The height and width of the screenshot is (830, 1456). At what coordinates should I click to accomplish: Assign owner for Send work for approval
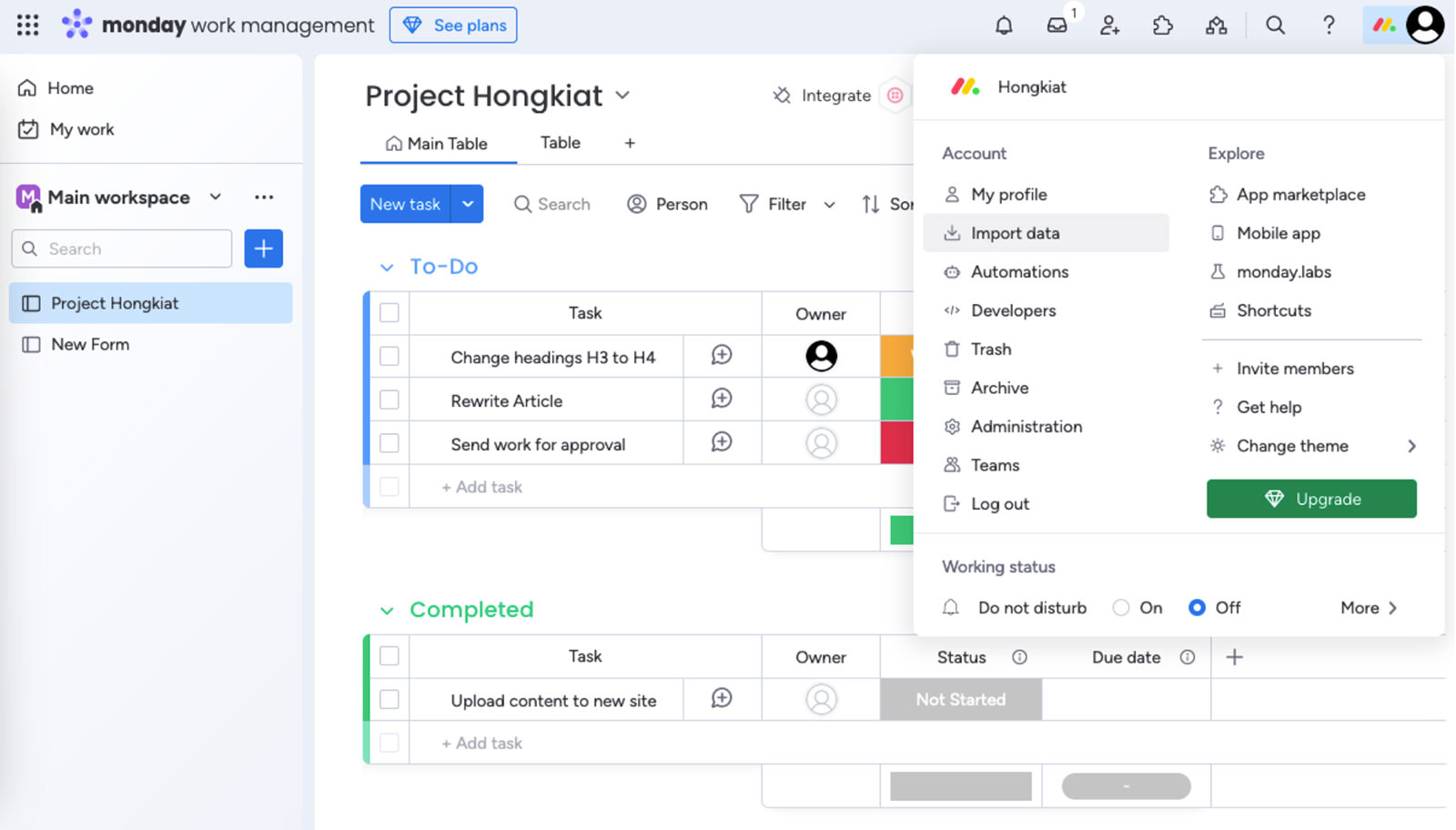(x=821, y=443)
